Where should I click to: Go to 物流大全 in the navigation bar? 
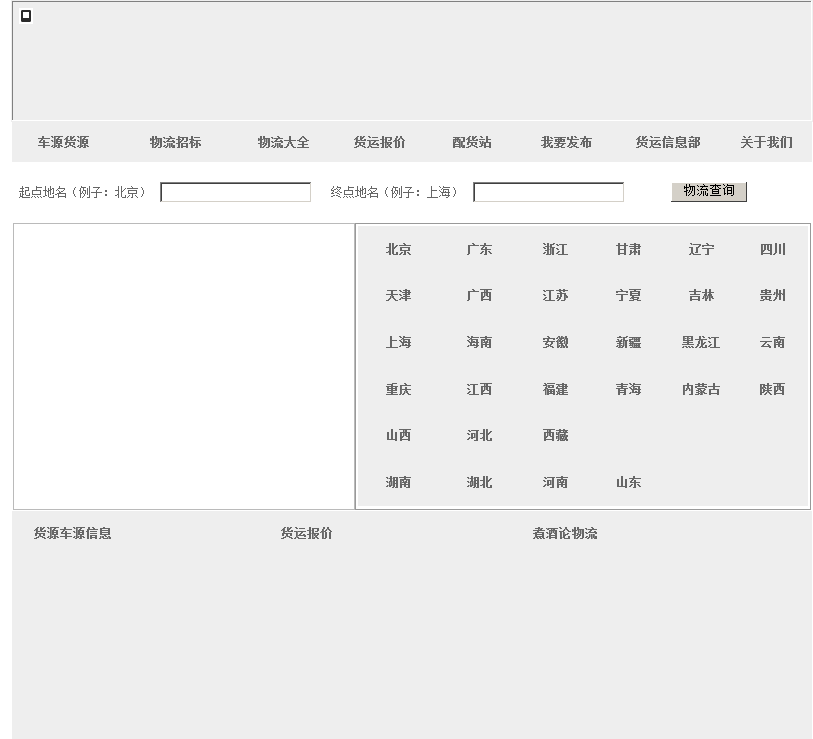coord(283,142)
